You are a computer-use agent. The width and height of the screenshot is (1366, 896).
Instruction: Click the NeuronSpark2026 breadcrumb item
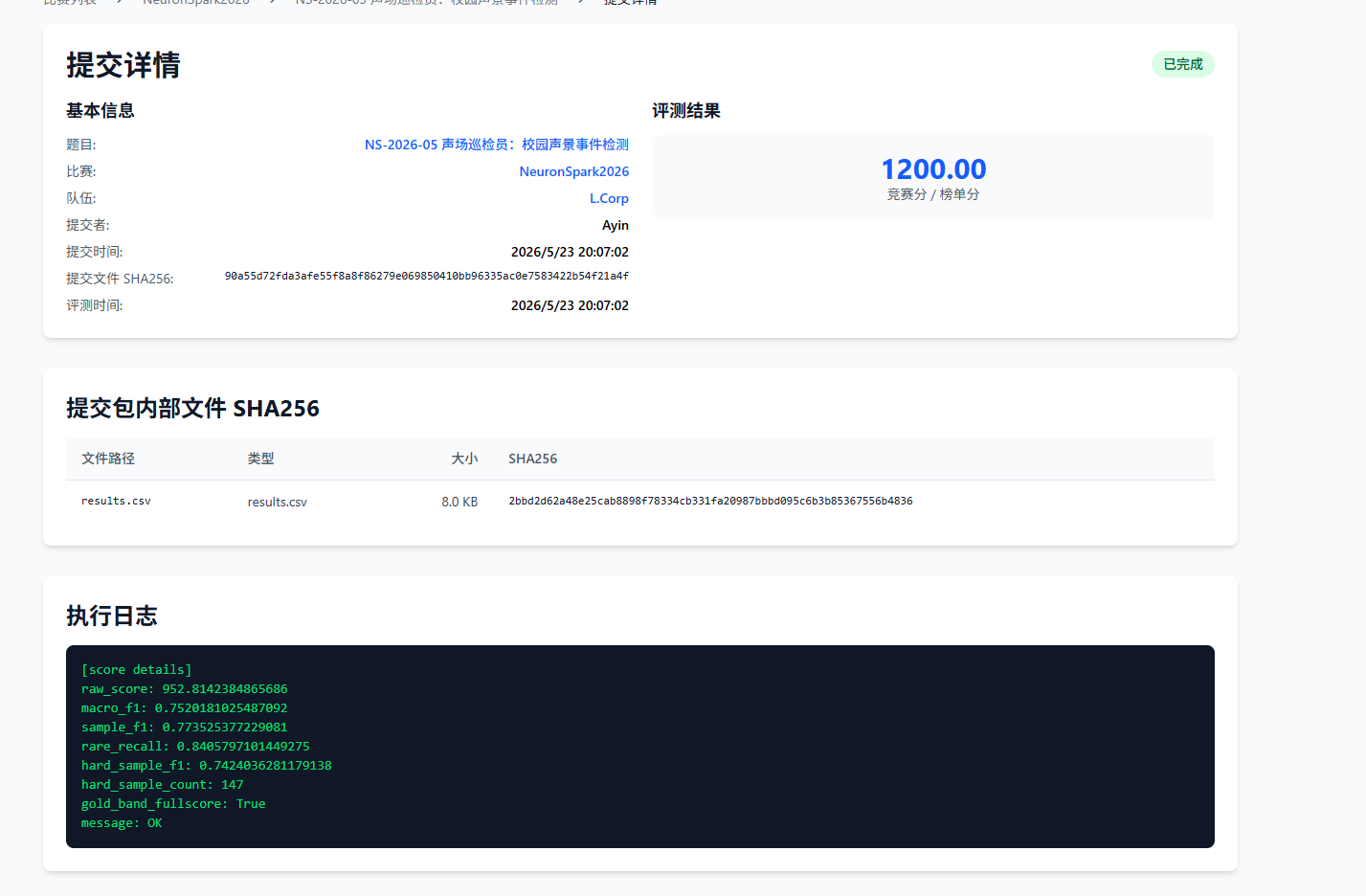[x=196, y=2]
